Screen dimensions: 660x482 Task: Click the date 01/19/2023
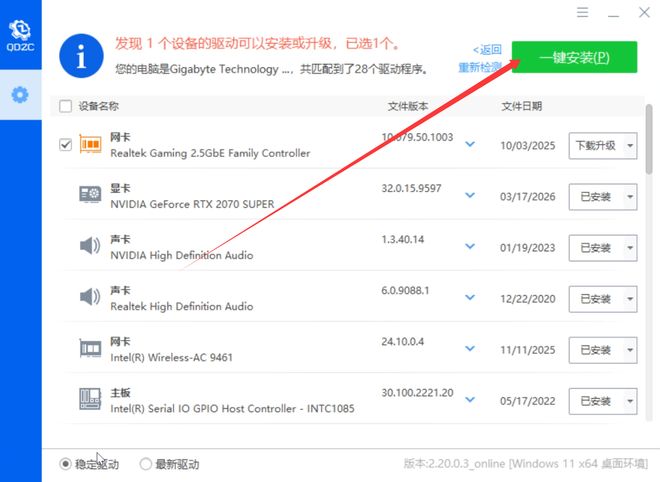point(527,248)
